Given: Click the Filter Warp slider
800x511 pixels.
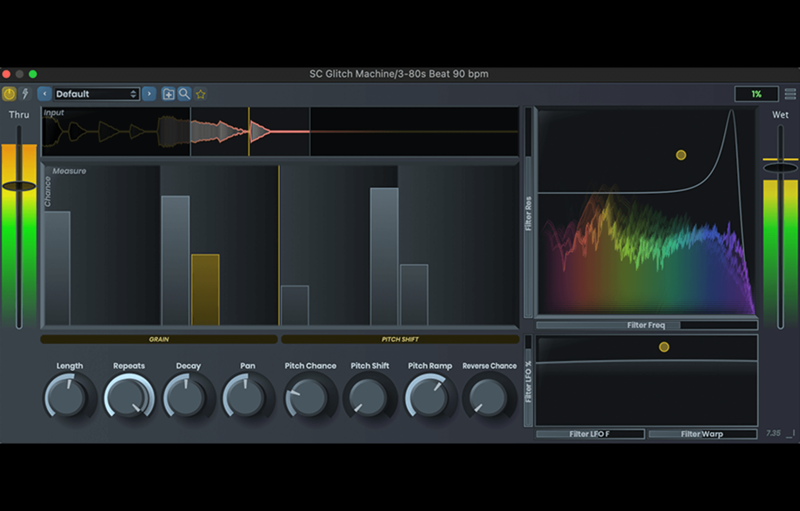Looking at the screenshot, I should 703,434.
